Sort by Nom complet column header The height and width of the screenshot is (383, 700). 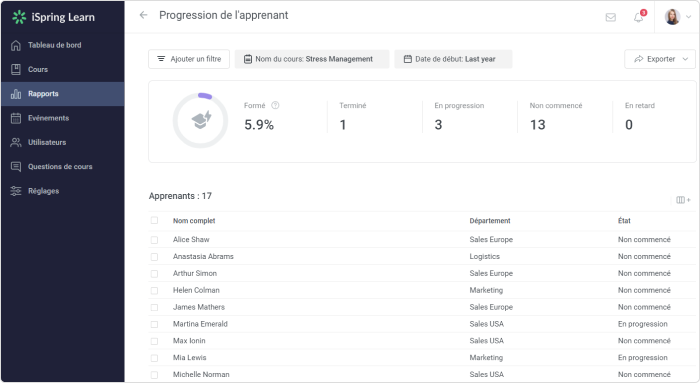coord(194,221)
